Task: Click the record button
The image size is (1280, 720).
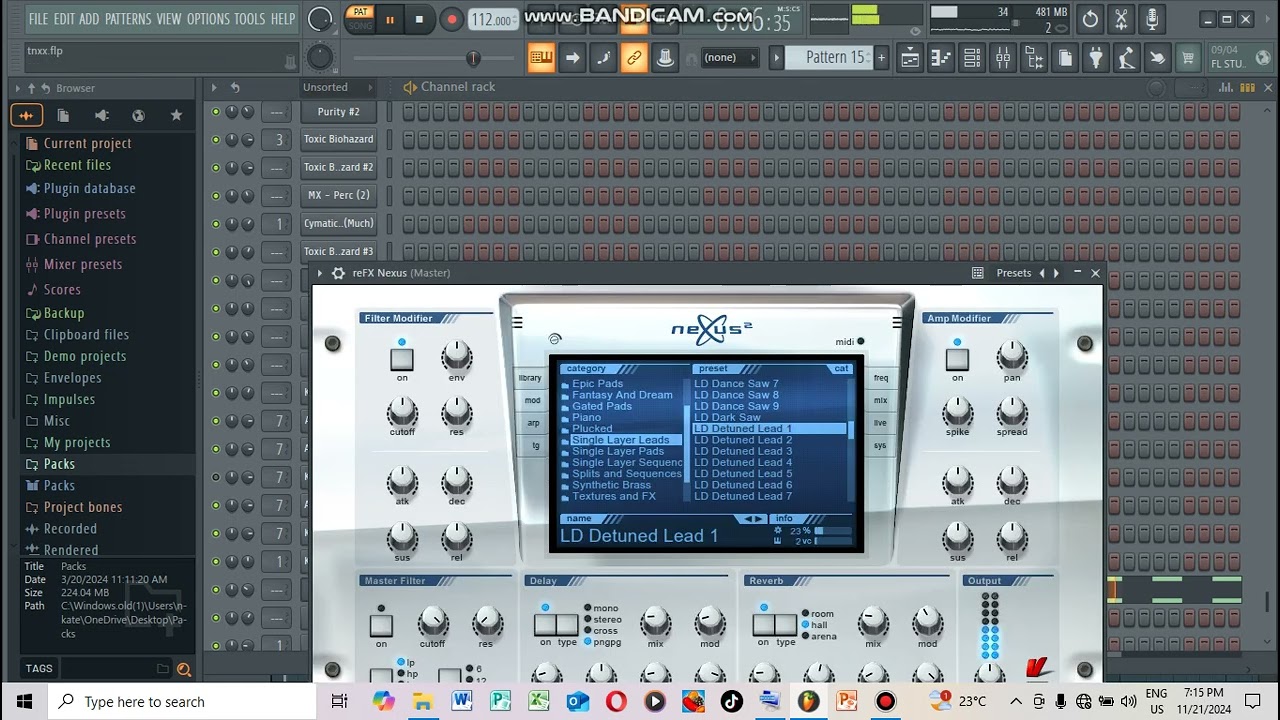Action: (x=451, y=19)
